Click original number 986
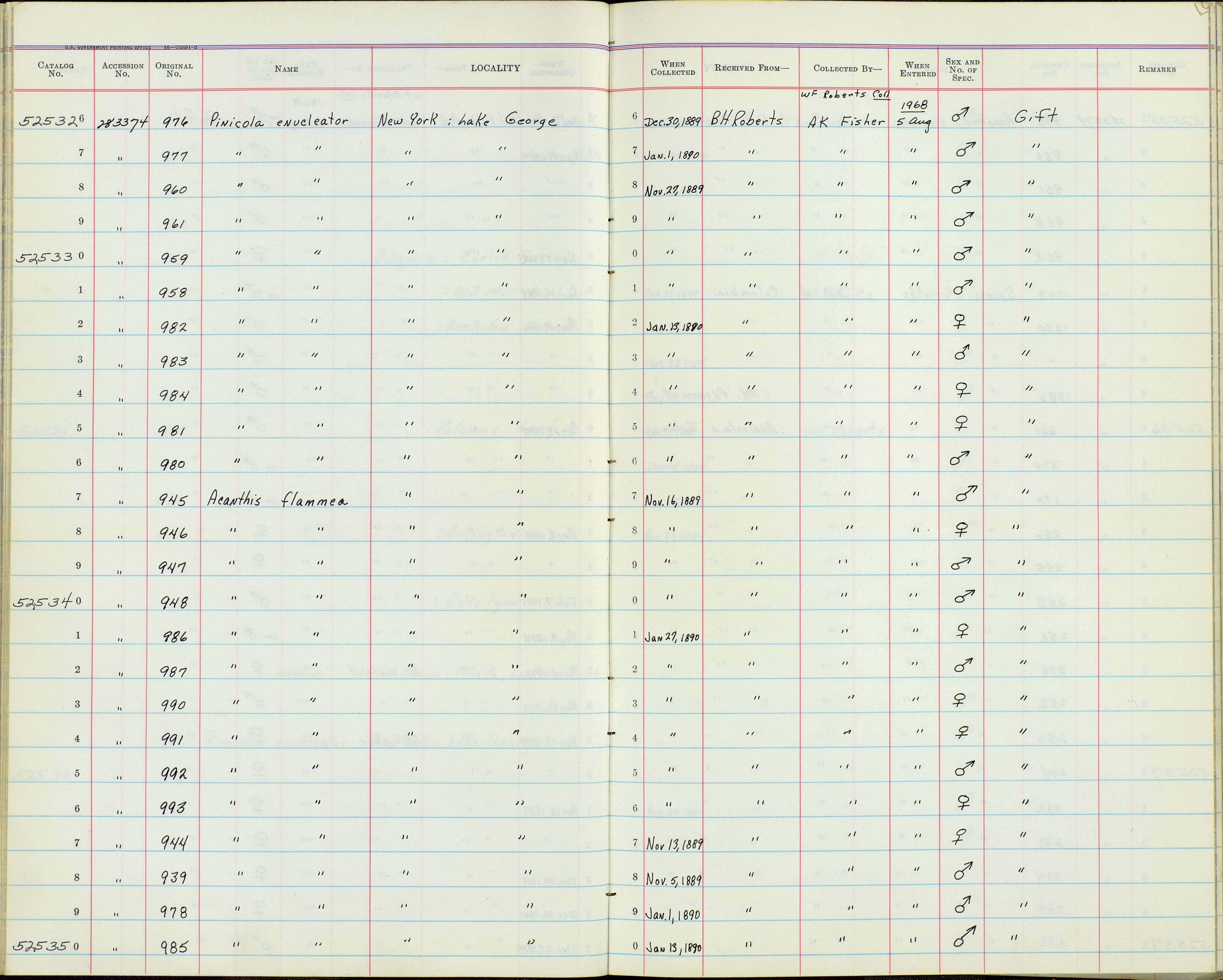The height and width of the screenshot is (980, 1223). [x=174, y=637]
